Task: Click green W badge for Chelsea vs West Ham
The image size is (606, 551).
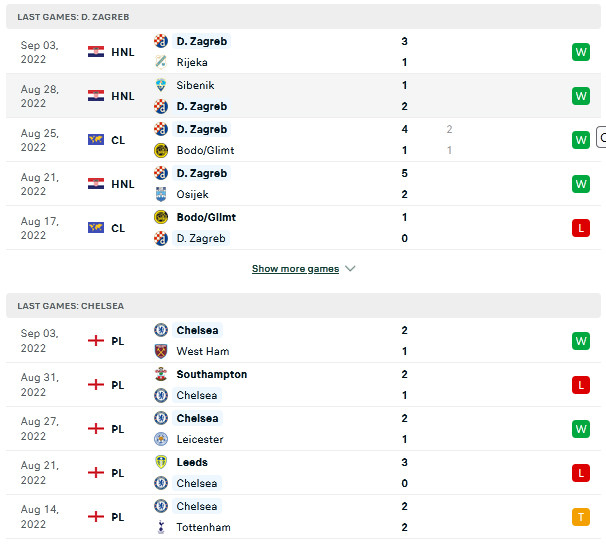Action: pos(580,341)
